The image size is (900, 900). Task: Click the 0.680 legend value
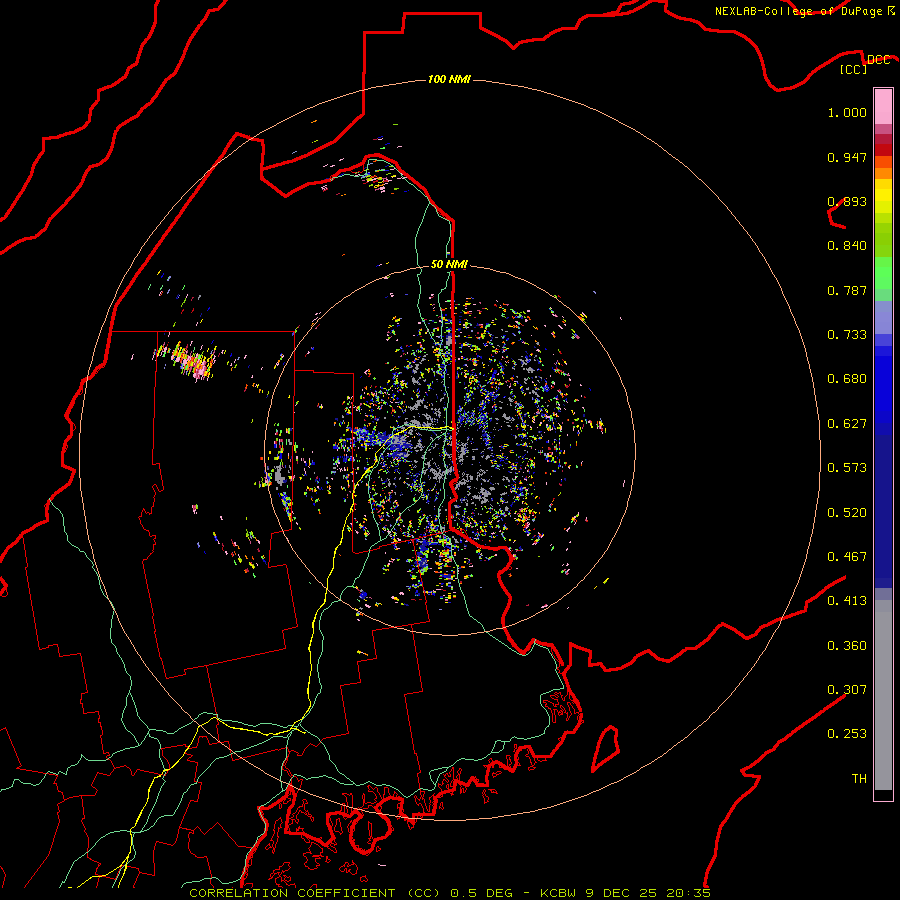pyautogui.click(x=847, y=379)
